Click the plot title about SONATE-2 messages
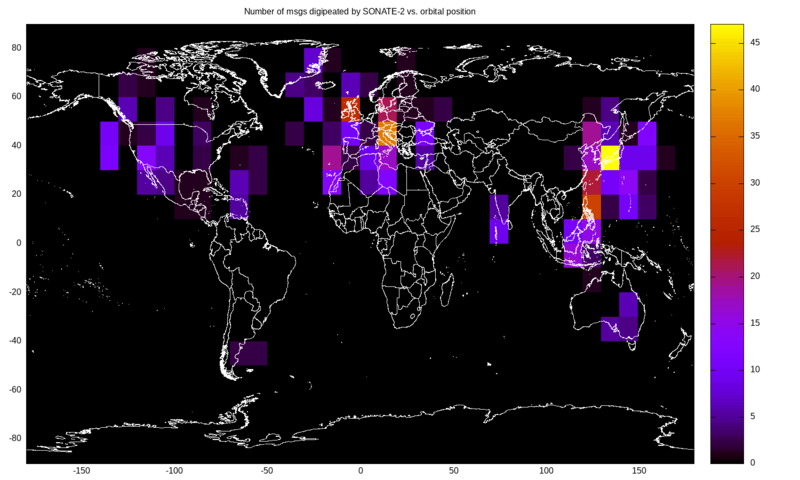This screenshot has width=800, height=480. point(360,11)
